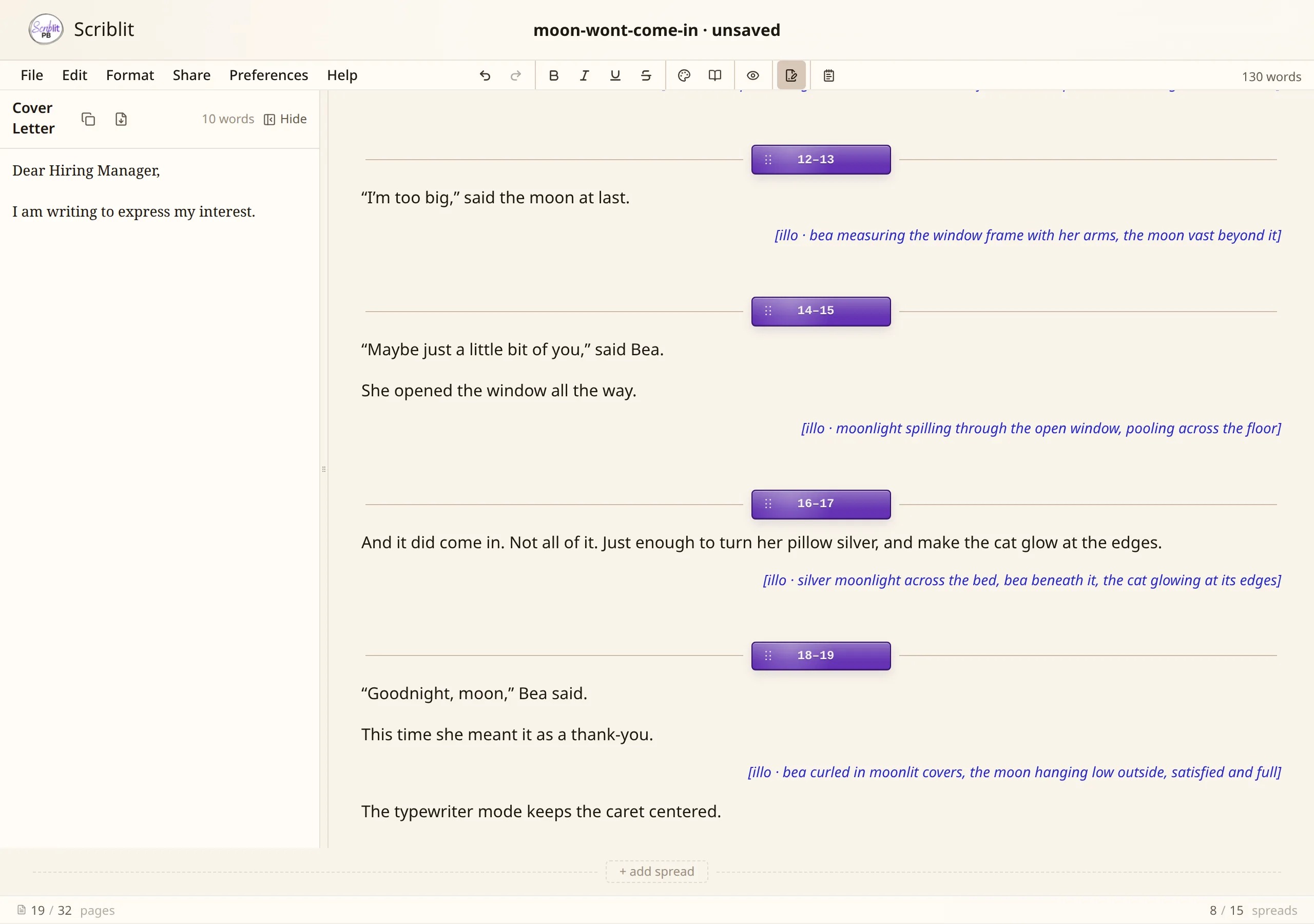Click the open book icon
Screen dimensions: 1314x924
click(x=715, y=75)
